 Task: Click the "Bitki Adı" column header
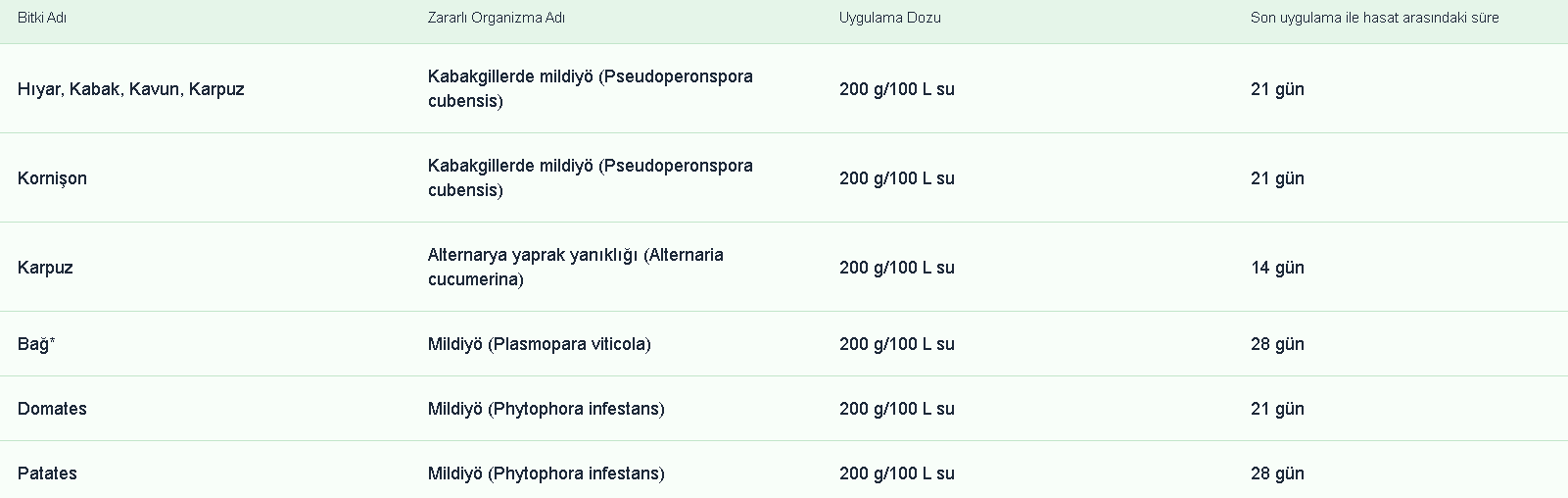tap(42, 18)
